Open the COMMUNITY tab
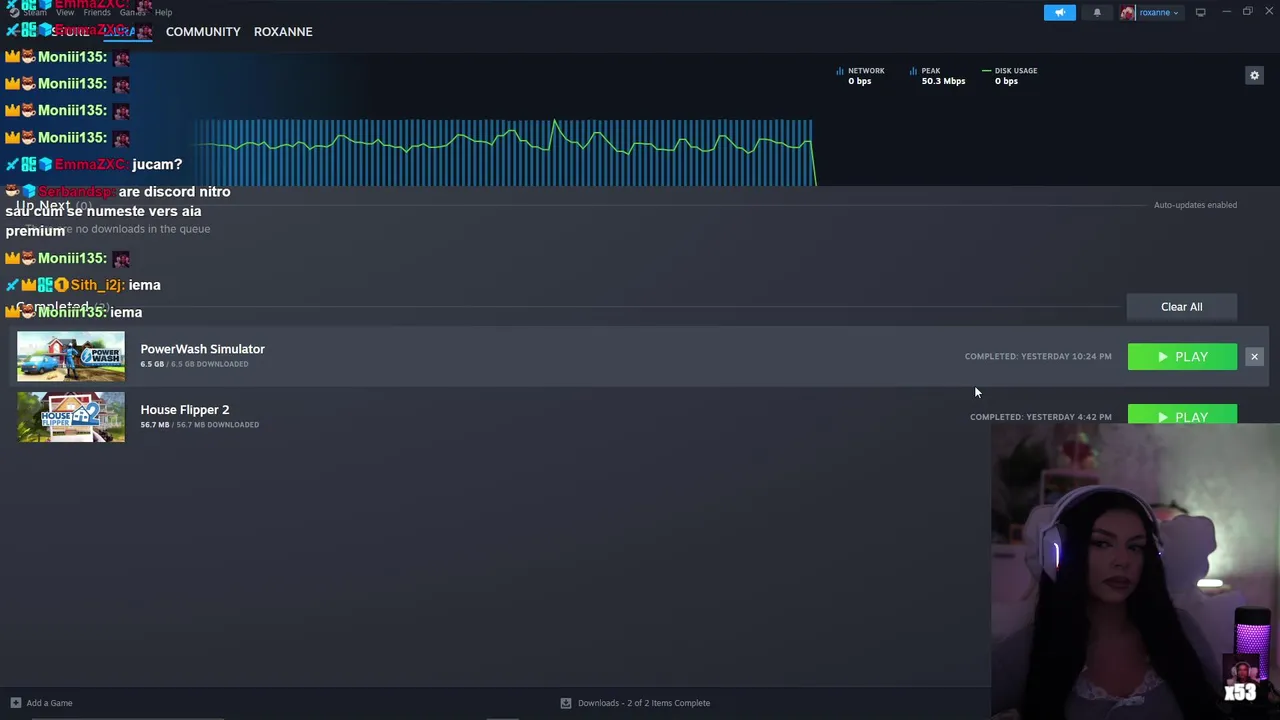The width and height of the screenshot is (1280, 720). pos(203,31)
